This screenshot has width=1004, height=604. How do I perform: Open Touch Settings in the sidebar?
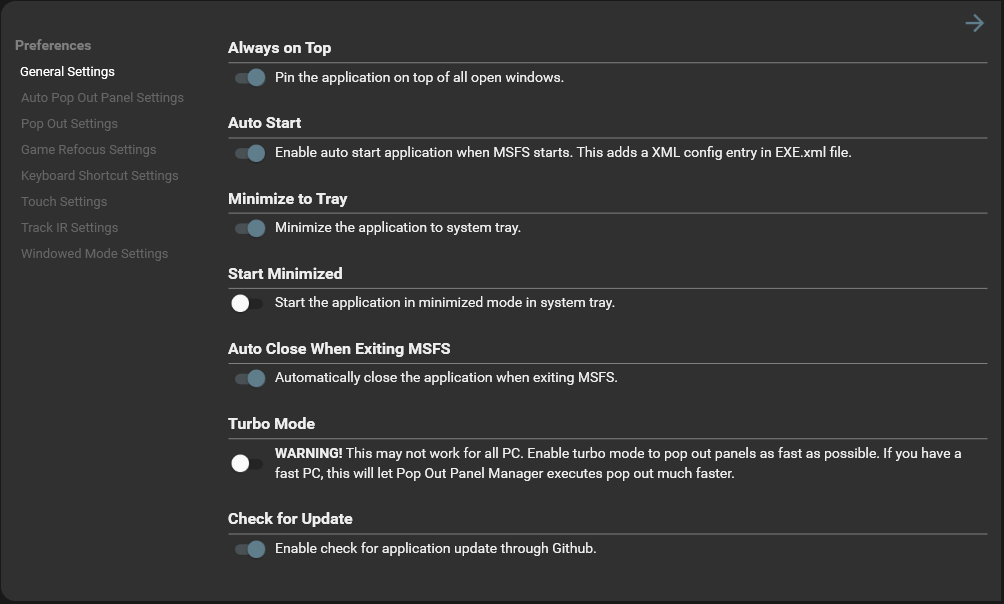[x=64, y=202]
